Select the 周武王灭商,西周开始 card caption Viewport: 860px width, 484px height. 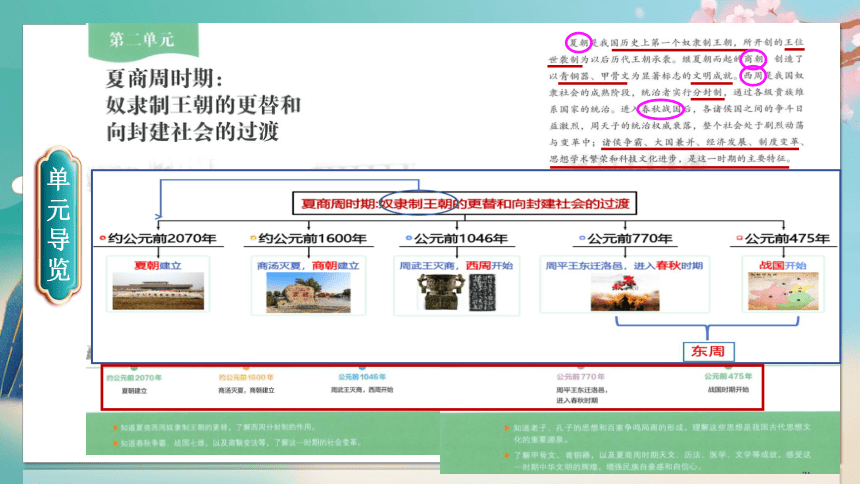pos(456,266)
